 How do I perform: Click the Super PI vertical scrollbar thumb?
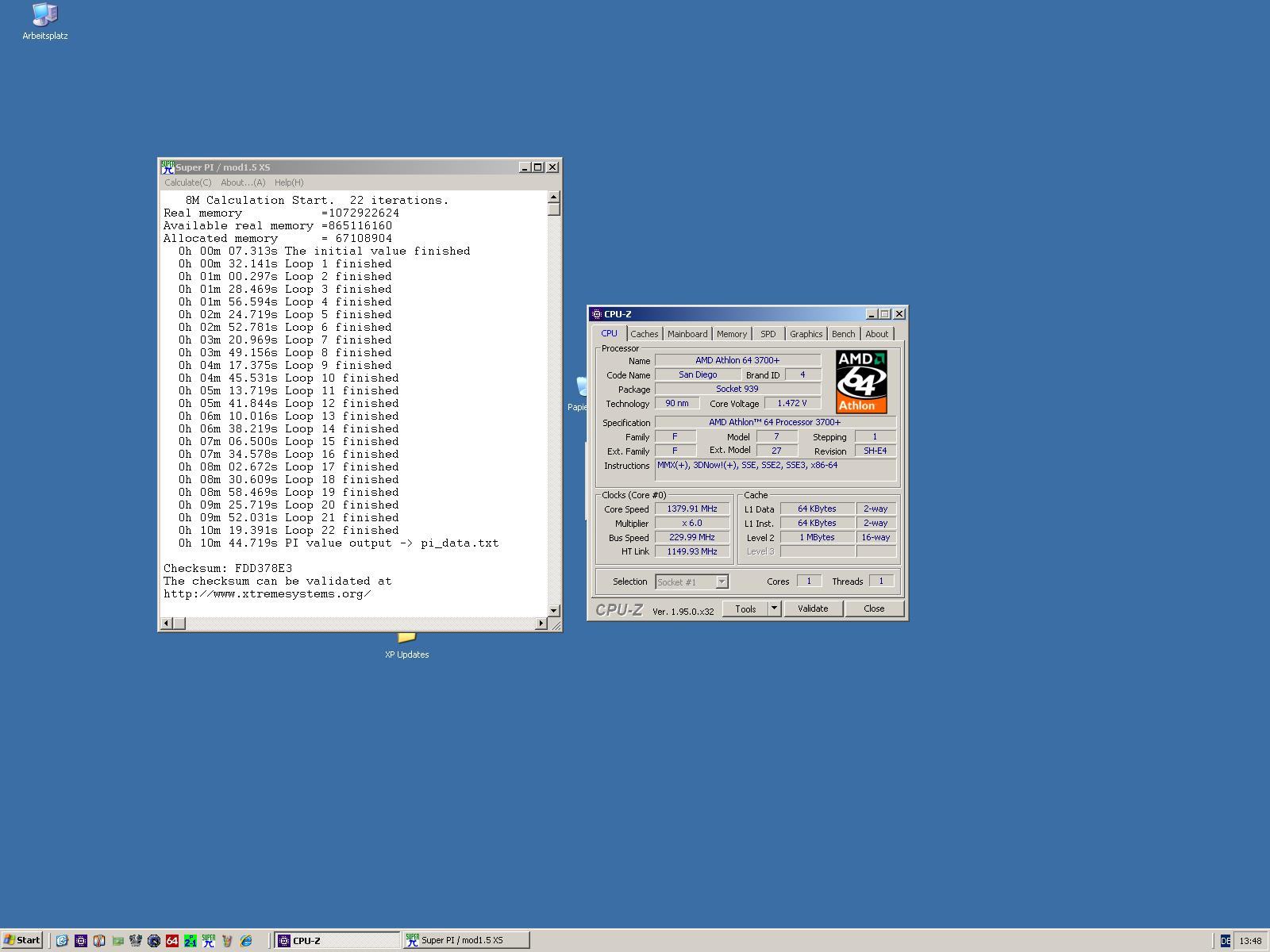tap(554, 209)
